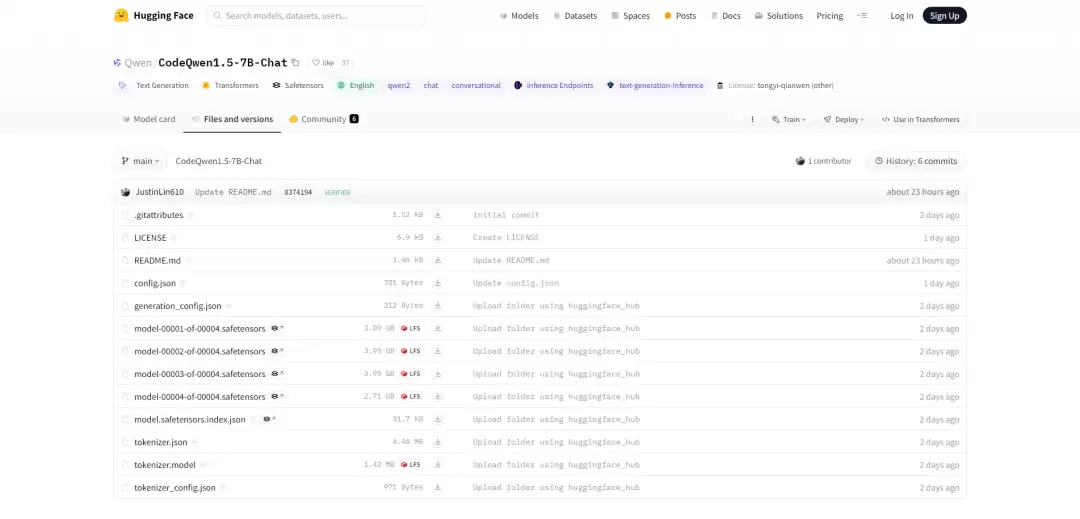Viewport: 1080px width, 519px height.
Task: Open Docs in navbar
Action: click(725, 16)
